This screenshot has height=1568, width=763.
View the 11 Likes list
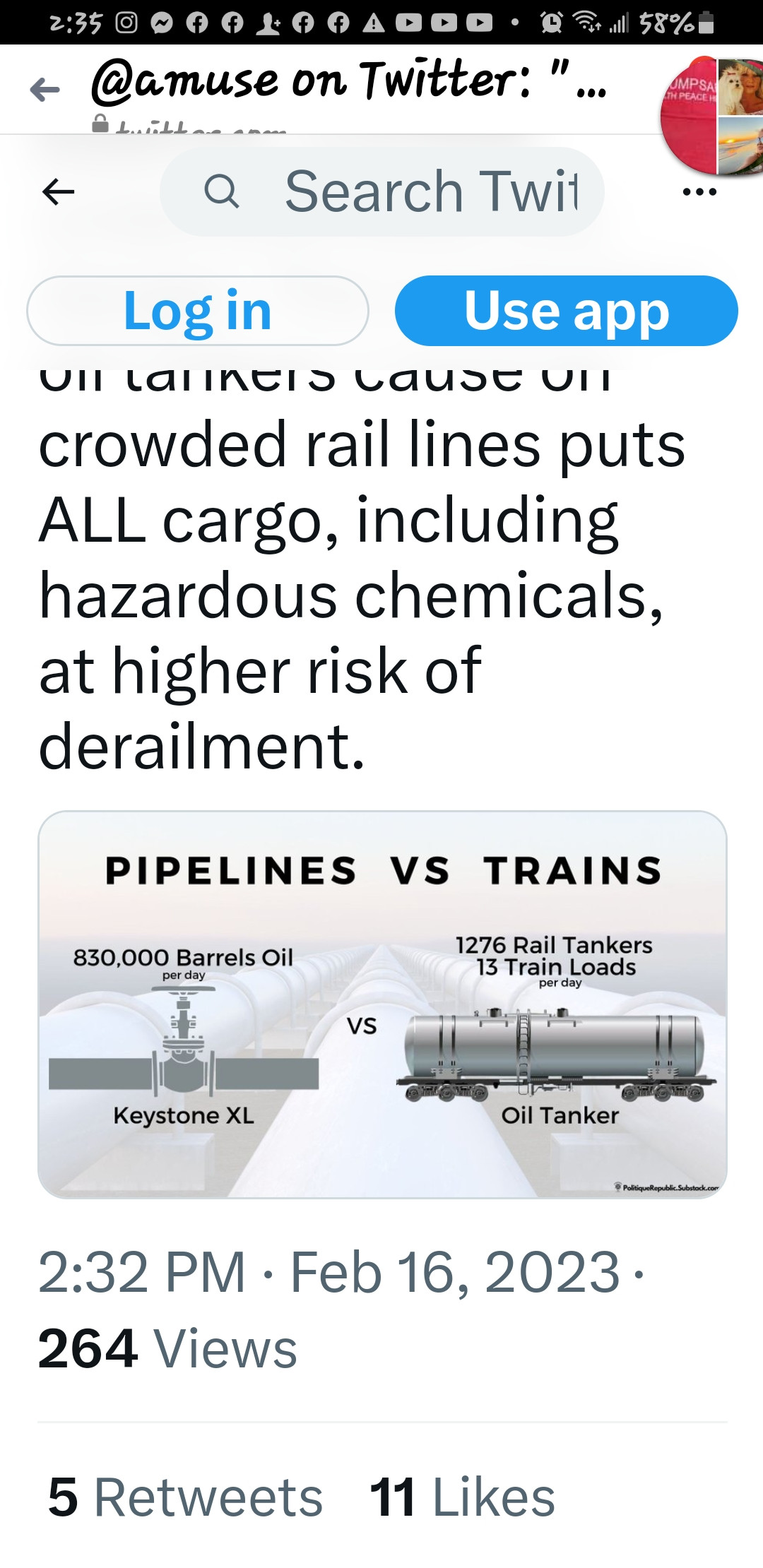coord(462,1497)
